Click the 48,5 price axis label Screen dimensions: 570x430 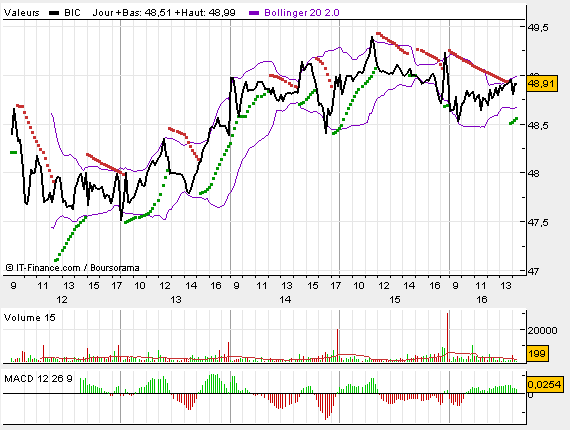pyautogui.click(x=538, y=125)
